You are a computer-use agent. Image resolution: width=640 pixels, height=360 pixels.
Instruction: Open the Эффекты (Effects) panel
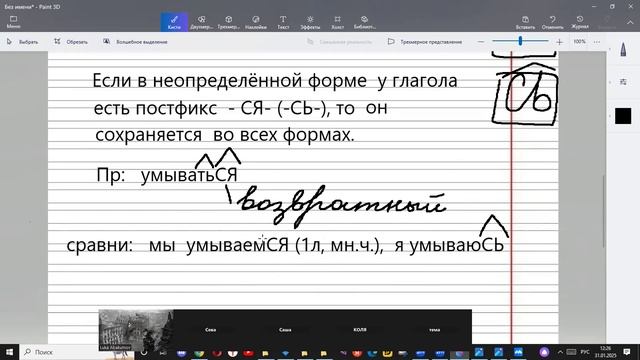(310, 22)
